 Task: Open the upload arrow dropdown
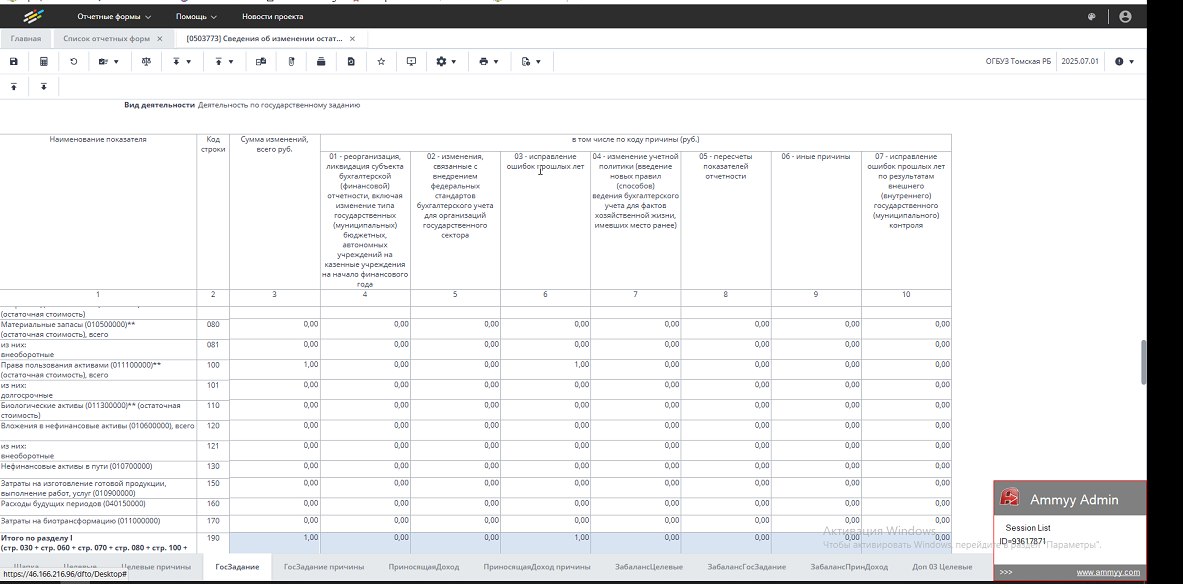[224, 62]
